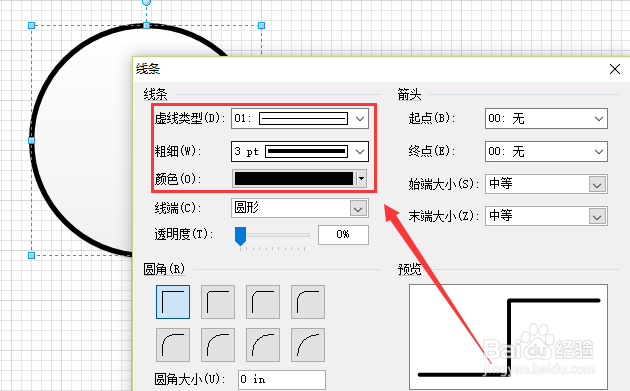Click the rounding size (圆角大小) input field
Viewport: 630px width, 391px height.
click(x=282, y=380)
